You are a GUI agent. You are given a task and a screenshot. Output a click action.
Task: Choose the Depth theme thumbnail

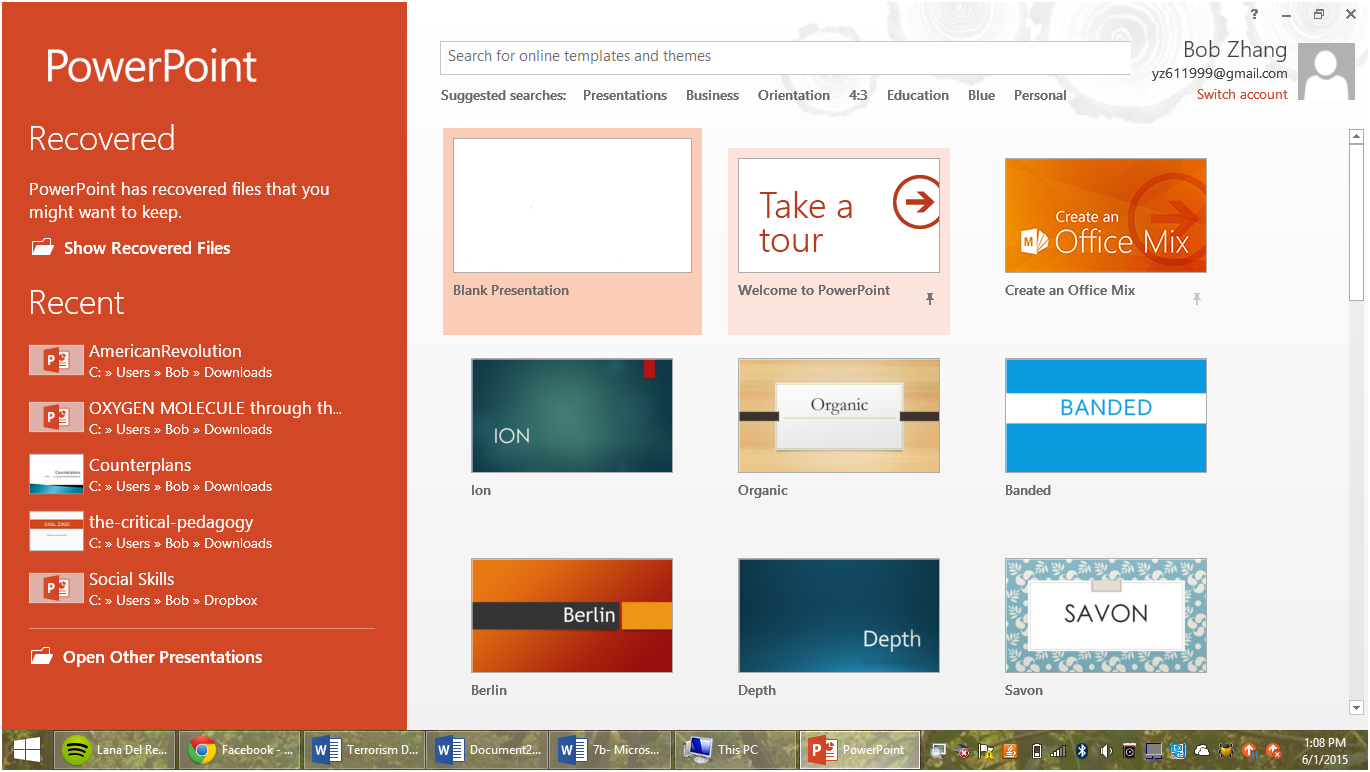(x=839, y=615)
